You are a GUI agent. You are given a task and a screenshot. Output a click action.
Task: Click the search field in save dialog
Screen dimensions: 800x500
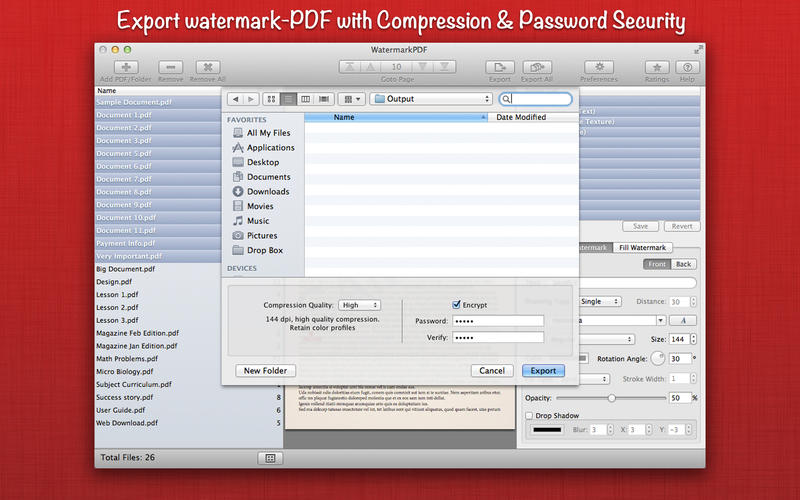(535, 99)
